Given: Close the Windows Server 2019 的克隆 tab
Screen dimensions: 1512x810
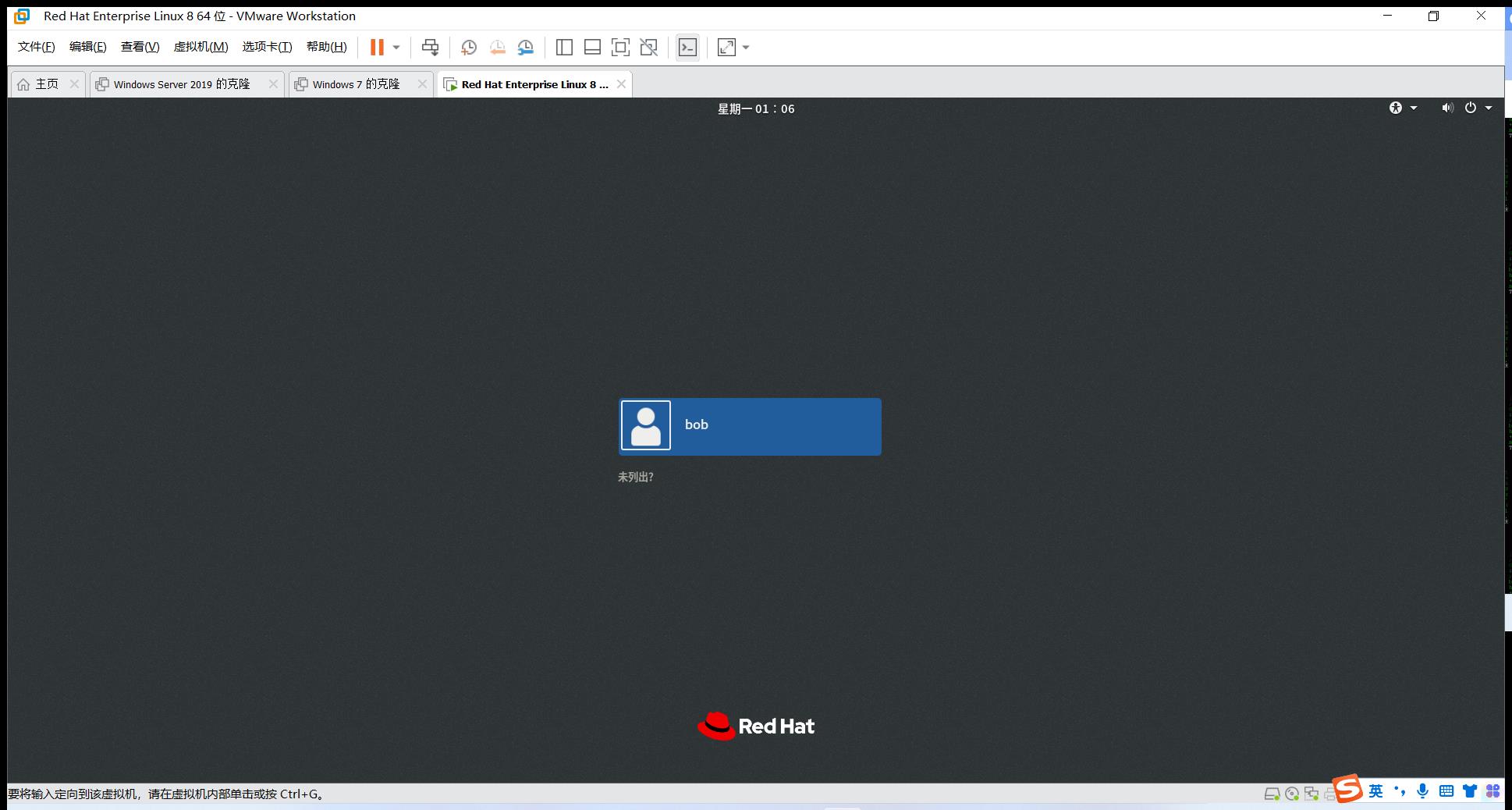Looking at the screenshot, I should 273,83.
